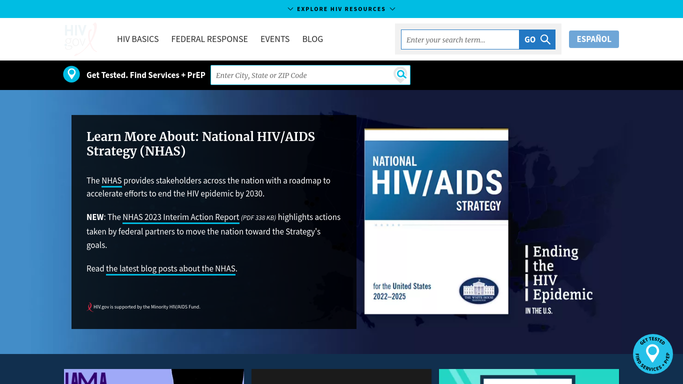Open the floating Get Tested round badge

coord(653,354)
